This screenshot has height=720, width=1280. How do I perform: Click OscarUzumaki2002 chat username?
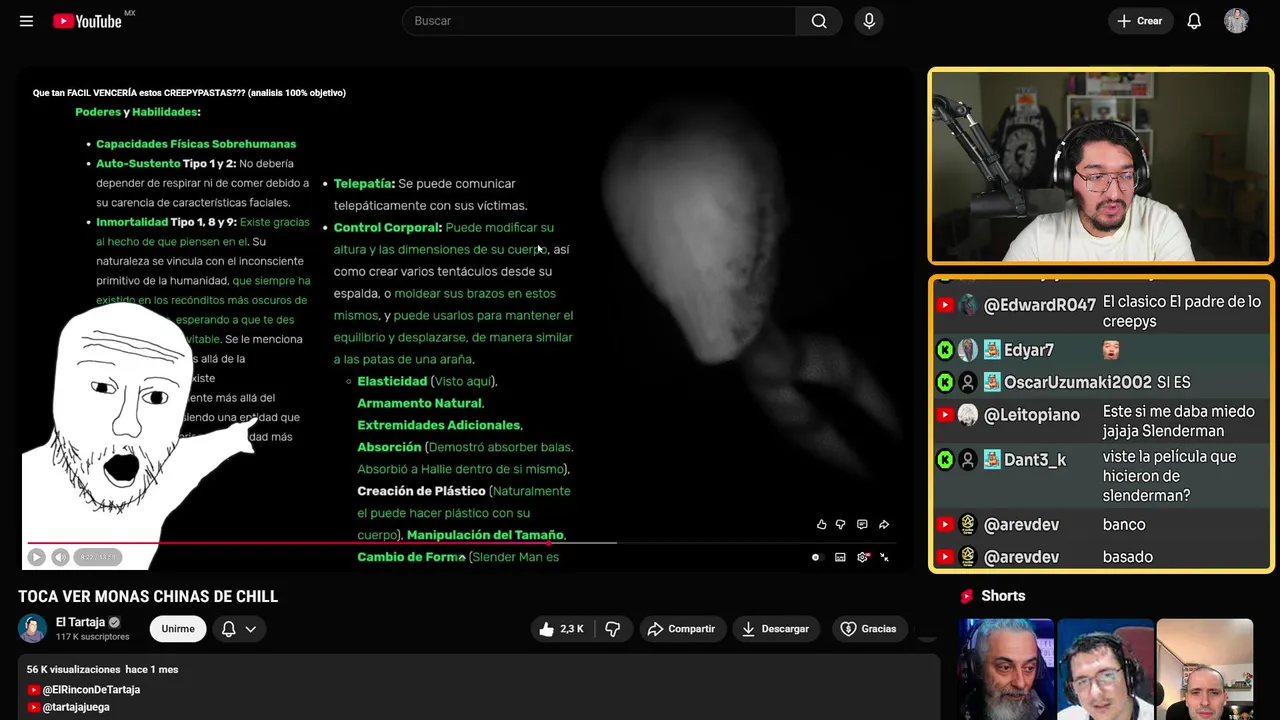[1078, 382]
